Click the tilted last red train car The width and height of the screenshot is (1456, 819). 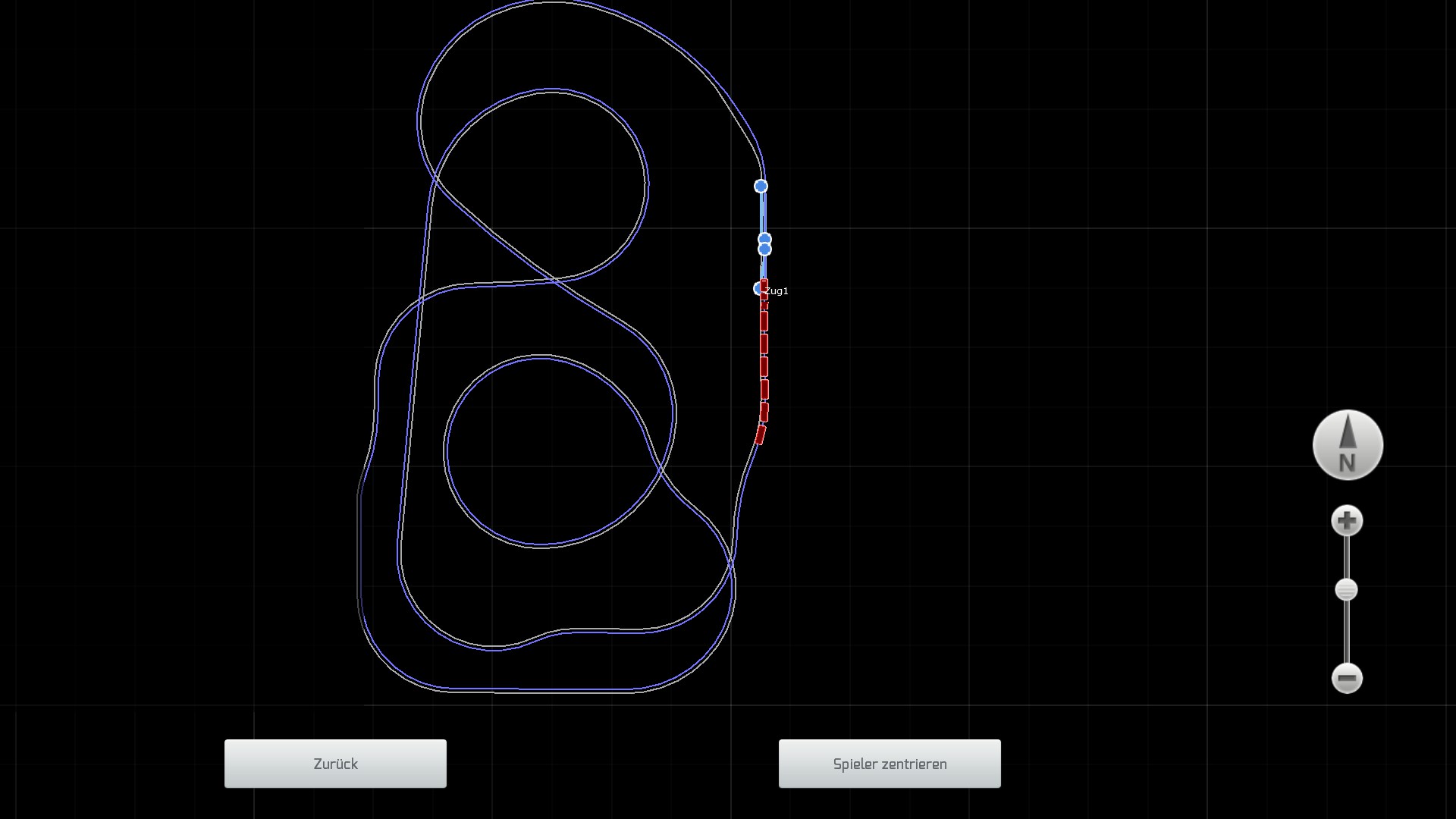760,435
